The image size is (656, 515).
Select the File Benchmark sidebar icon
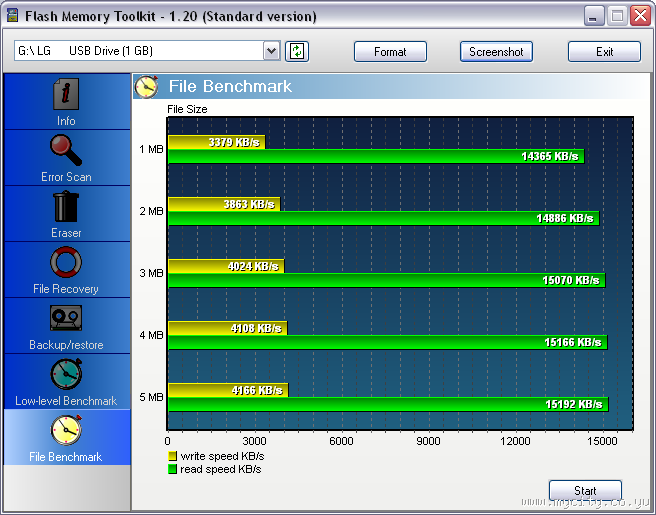click(x=66, y=431)
